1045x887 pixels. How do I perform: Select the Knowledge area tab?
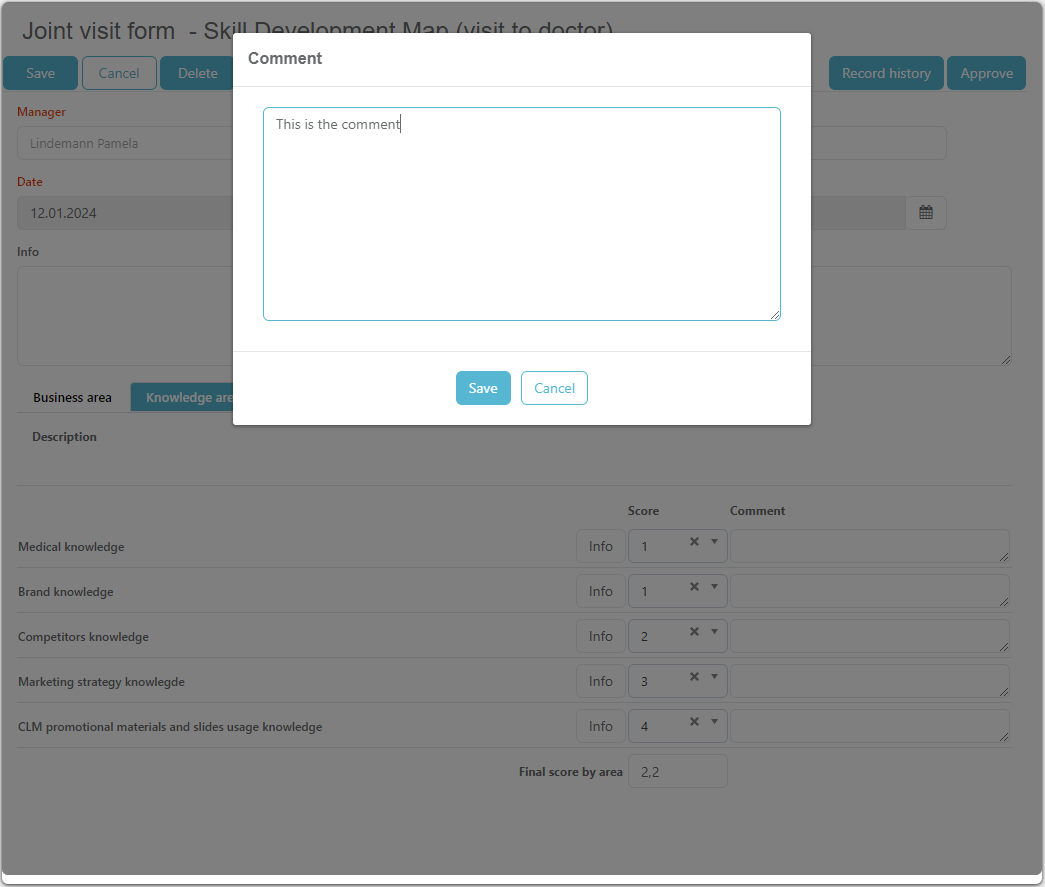click(183, 398)
